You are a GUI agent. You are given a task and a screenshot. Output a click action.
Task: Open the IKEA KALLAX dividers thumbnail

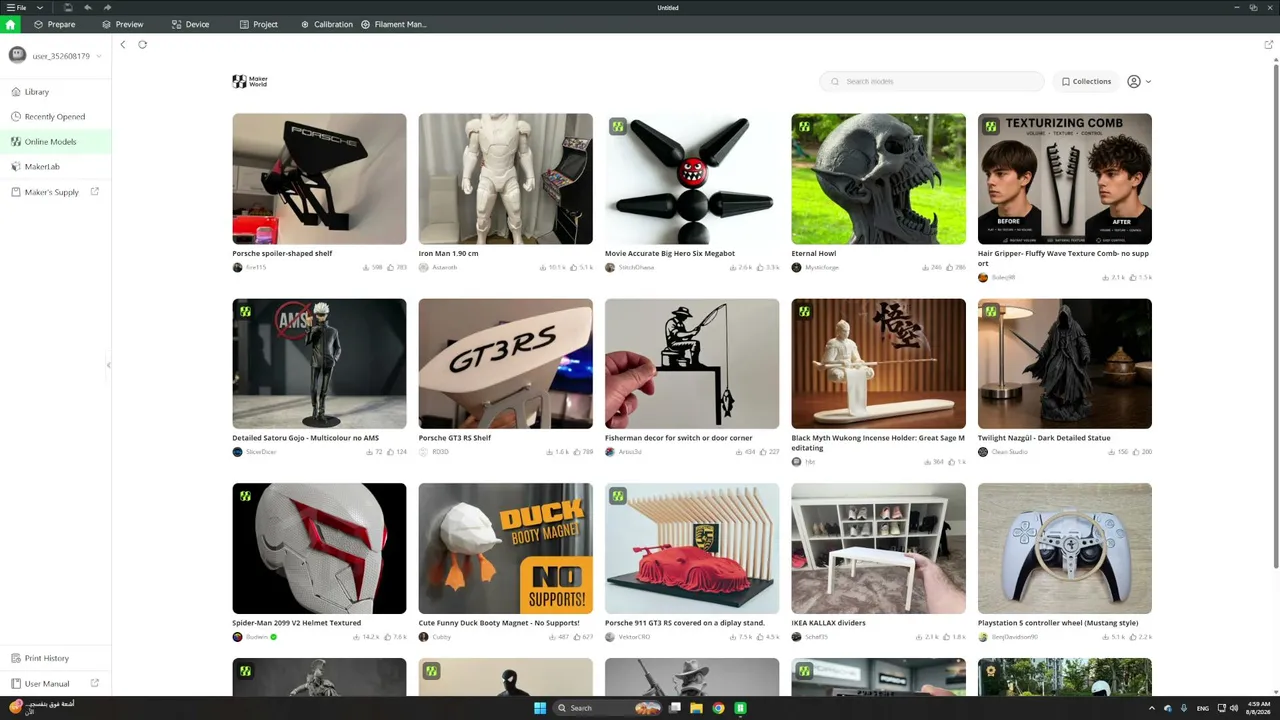878,549
